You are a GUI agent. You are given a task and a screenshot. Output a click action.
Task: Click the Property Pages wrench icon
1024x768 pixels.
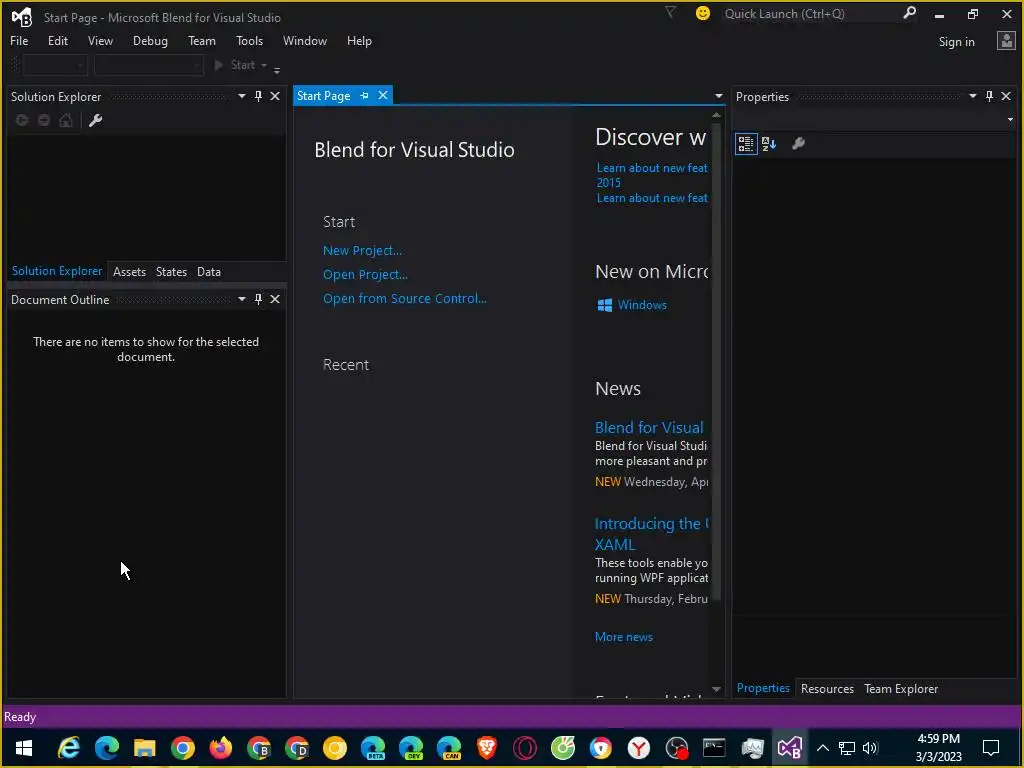point(798,144)
